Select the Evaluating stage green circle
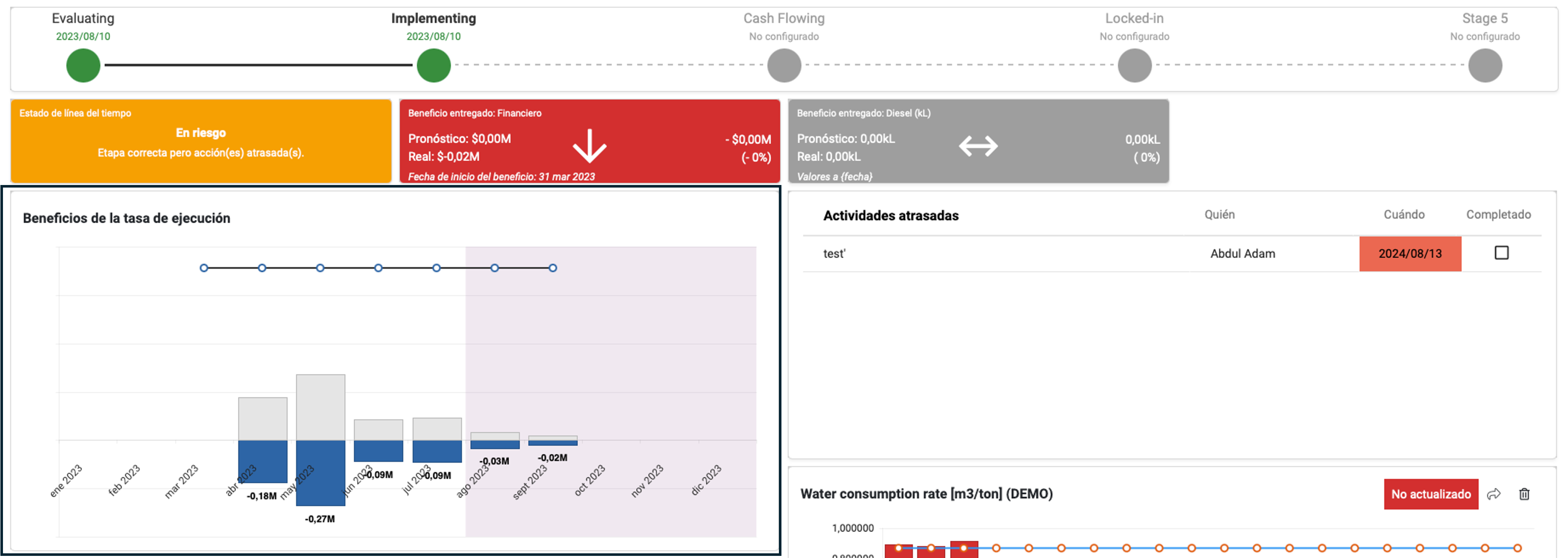The image size is (1568, 558). click(83, 65)
